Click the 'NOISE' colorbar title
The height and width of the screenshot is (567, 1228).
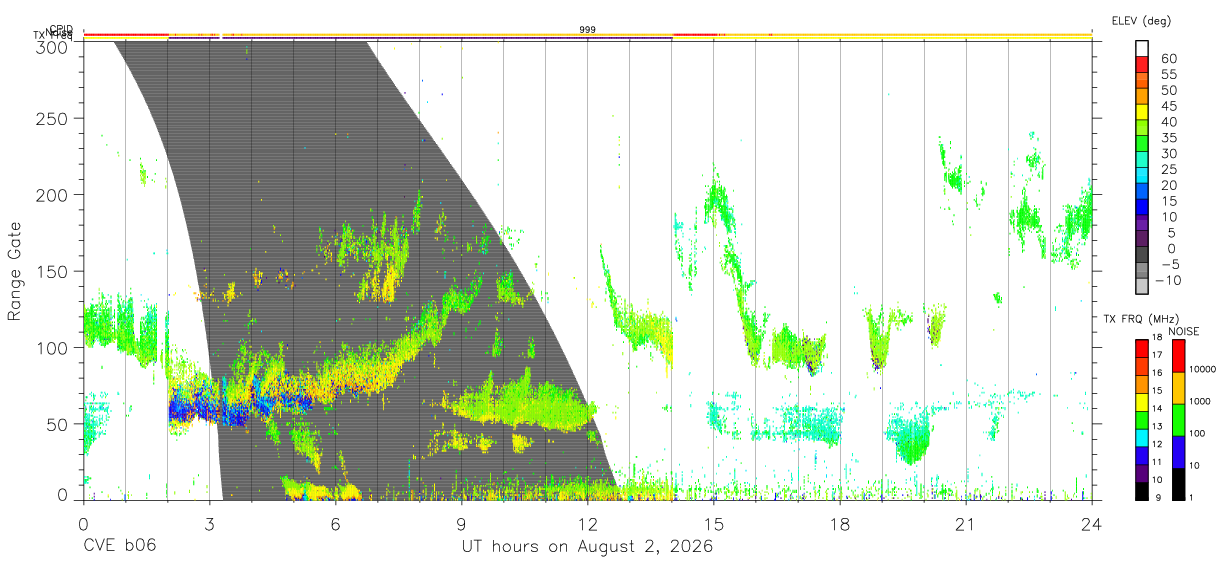[x=1183, y=330]
